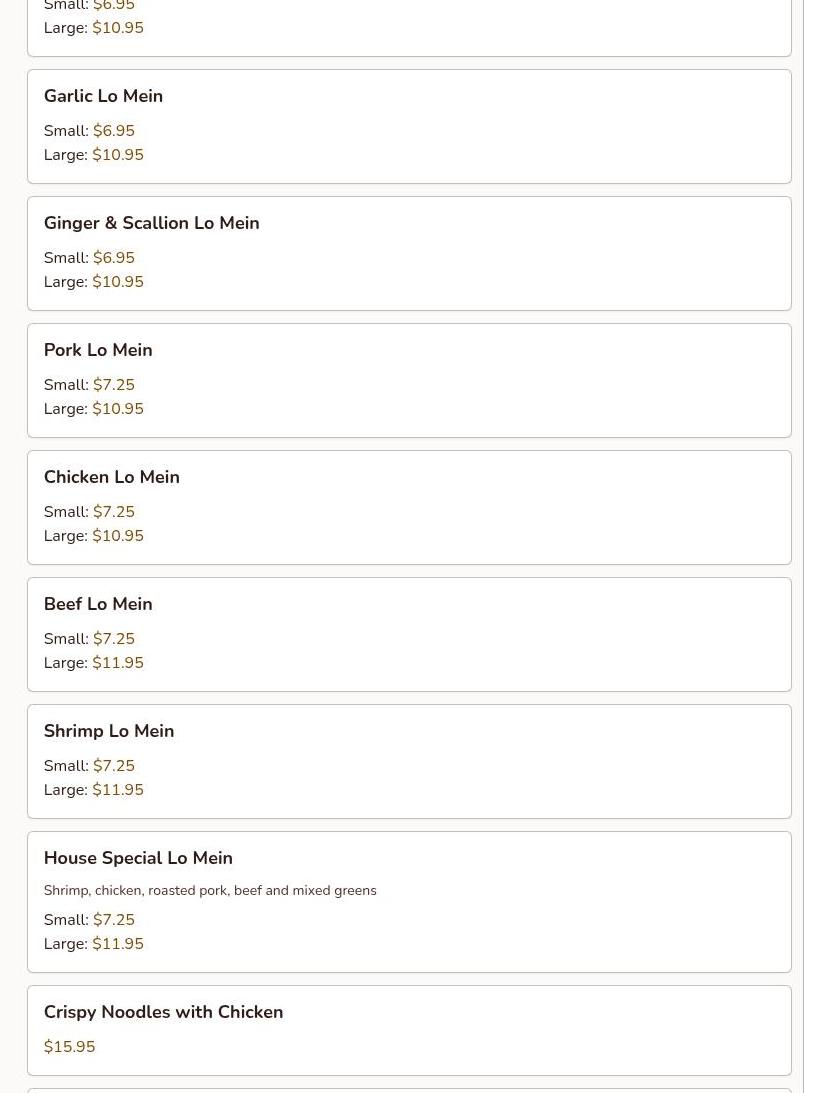Click the Crispy Noodles with Chicken title
Image resolution: width=824 pixels, height=1093 pixels.
[163, 1012]
